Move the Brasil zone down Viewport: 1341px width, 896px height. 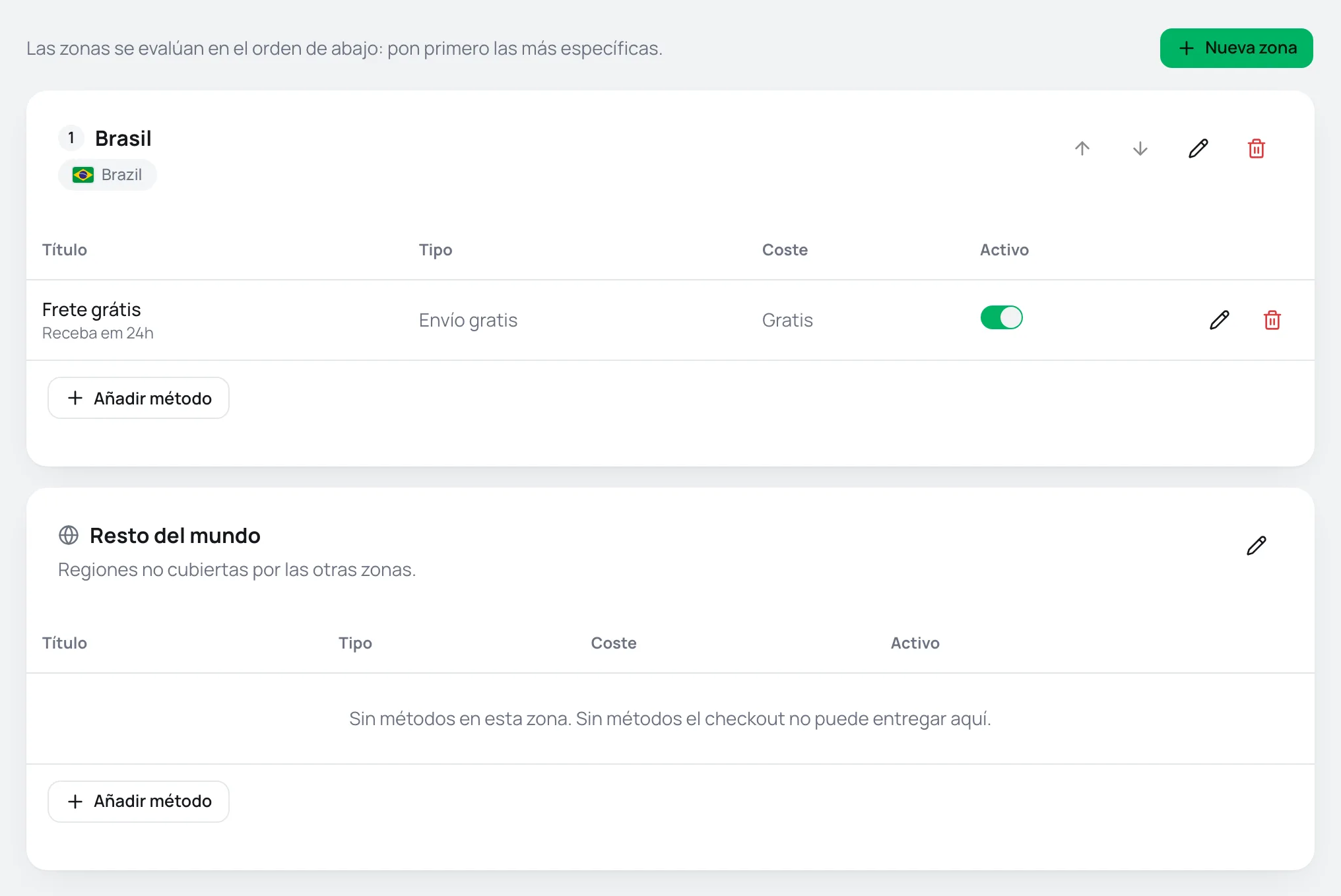tap(1140, 148)
